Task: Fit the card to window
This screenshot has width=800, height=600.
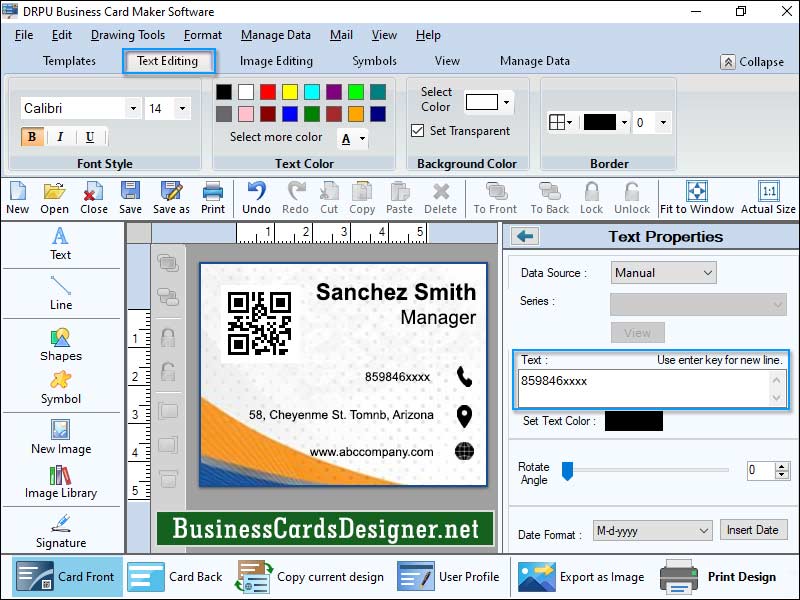Action: [x=697, y=198]
